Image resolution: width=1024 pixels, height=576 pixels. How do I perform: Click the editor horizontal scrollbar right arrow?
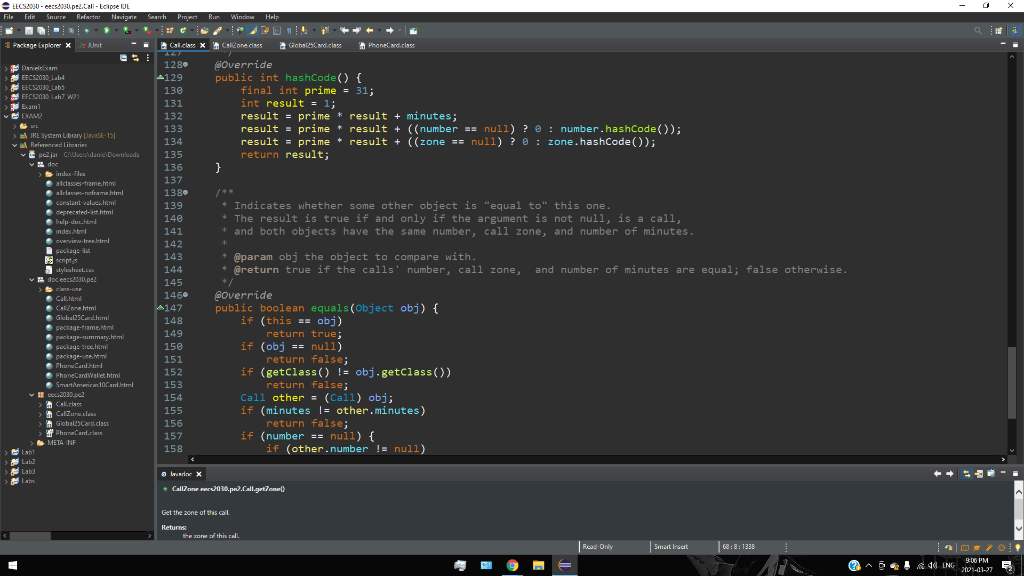[1004, 459]
